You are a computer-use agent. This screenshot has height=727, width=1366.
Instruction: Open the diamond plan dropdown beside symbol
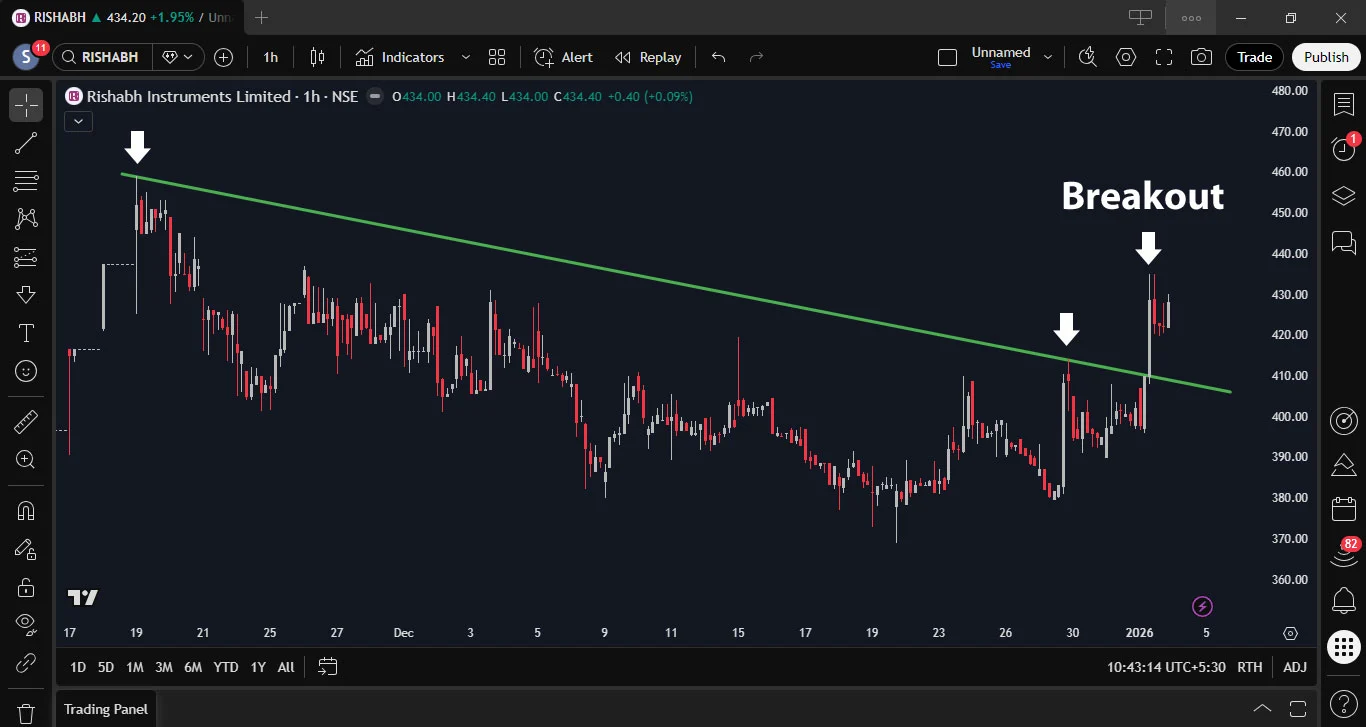tap(178, 57)
